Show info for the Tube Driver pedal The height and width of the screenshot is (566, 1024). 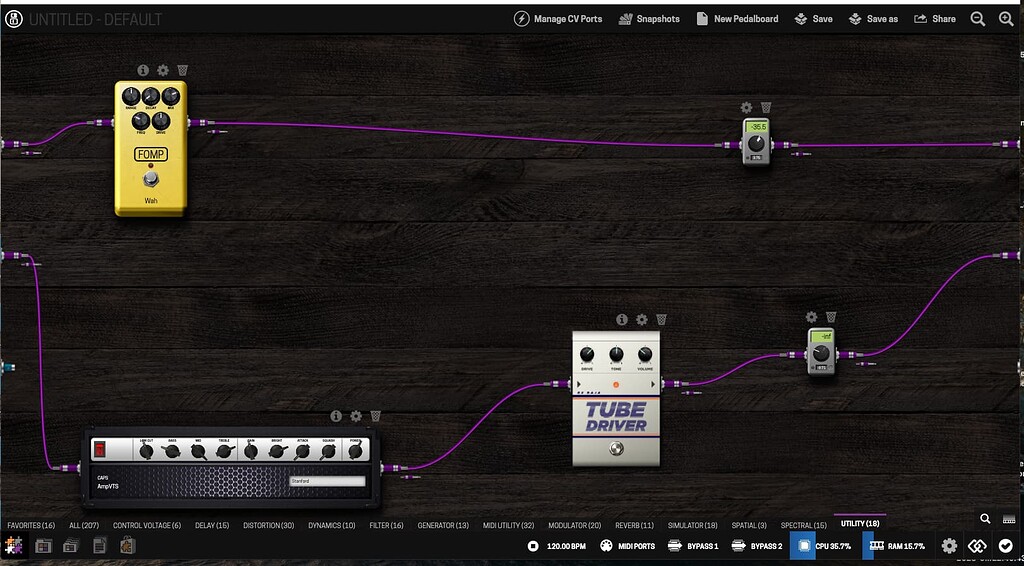[x=622, y=319]
